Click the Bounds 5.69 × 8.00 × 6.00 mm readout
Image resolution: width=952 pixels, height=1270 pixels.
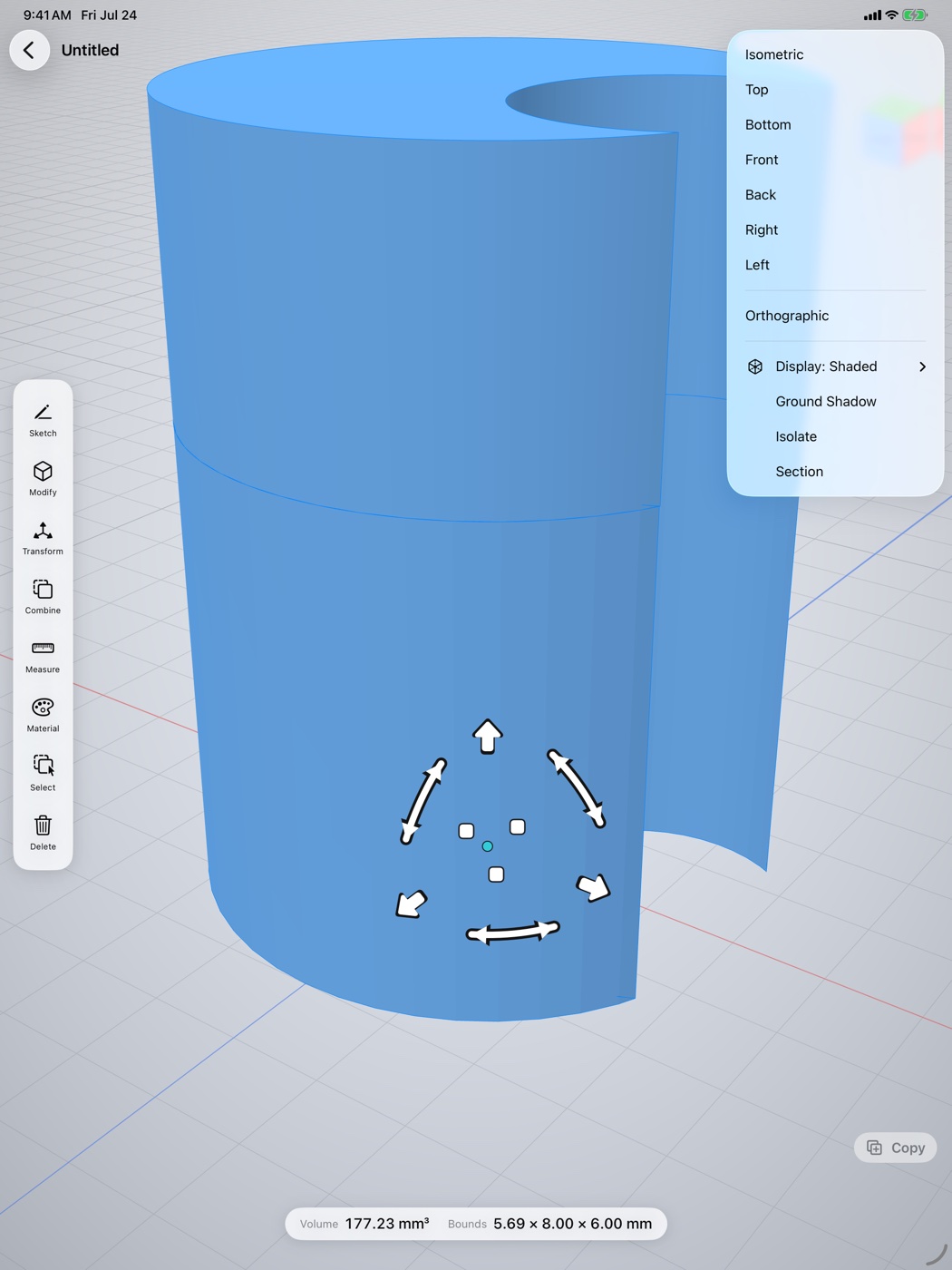549,1224
